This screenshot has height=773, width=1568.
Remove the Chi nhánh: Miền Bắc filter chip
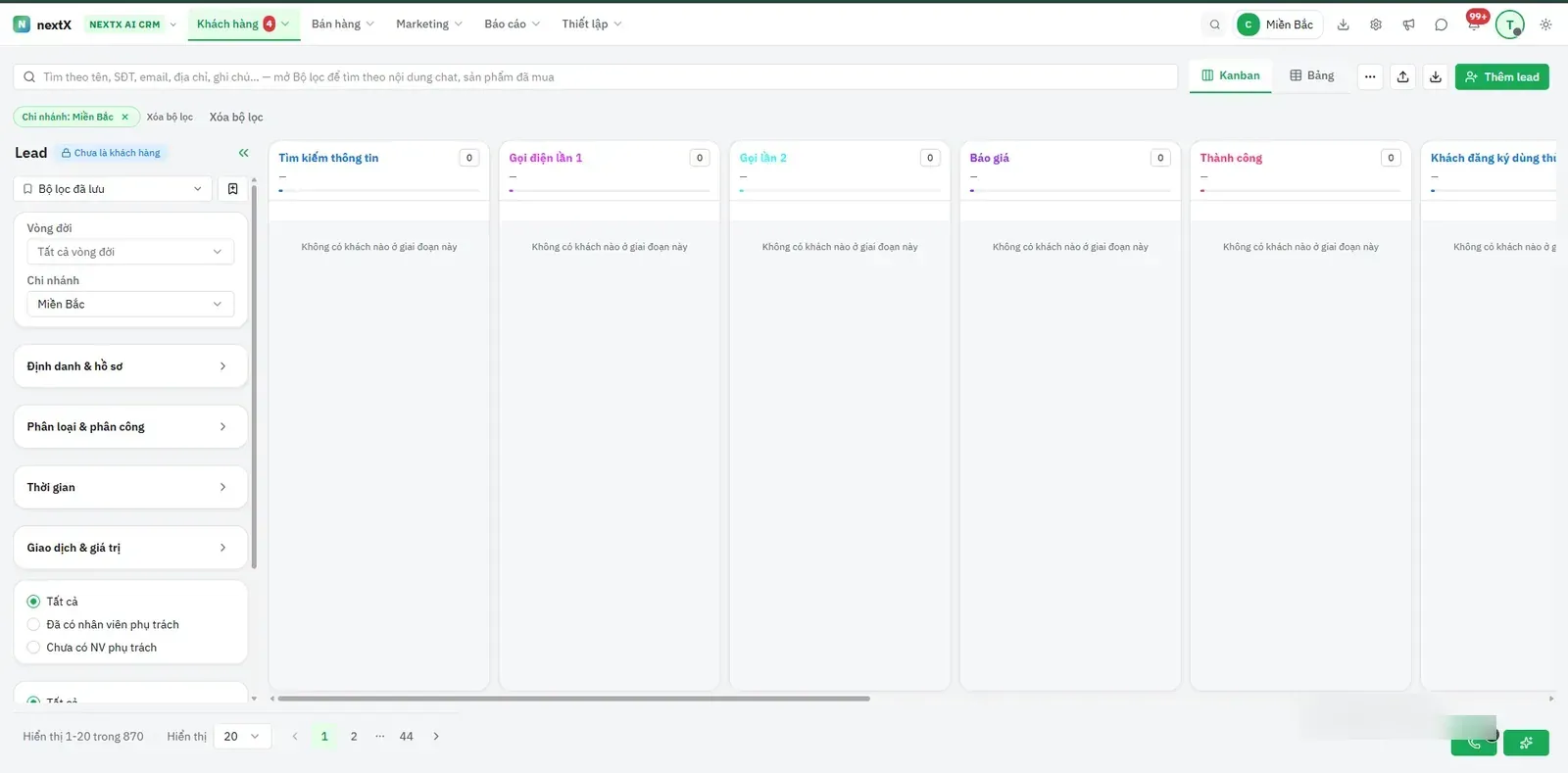(x=125, y=117)
